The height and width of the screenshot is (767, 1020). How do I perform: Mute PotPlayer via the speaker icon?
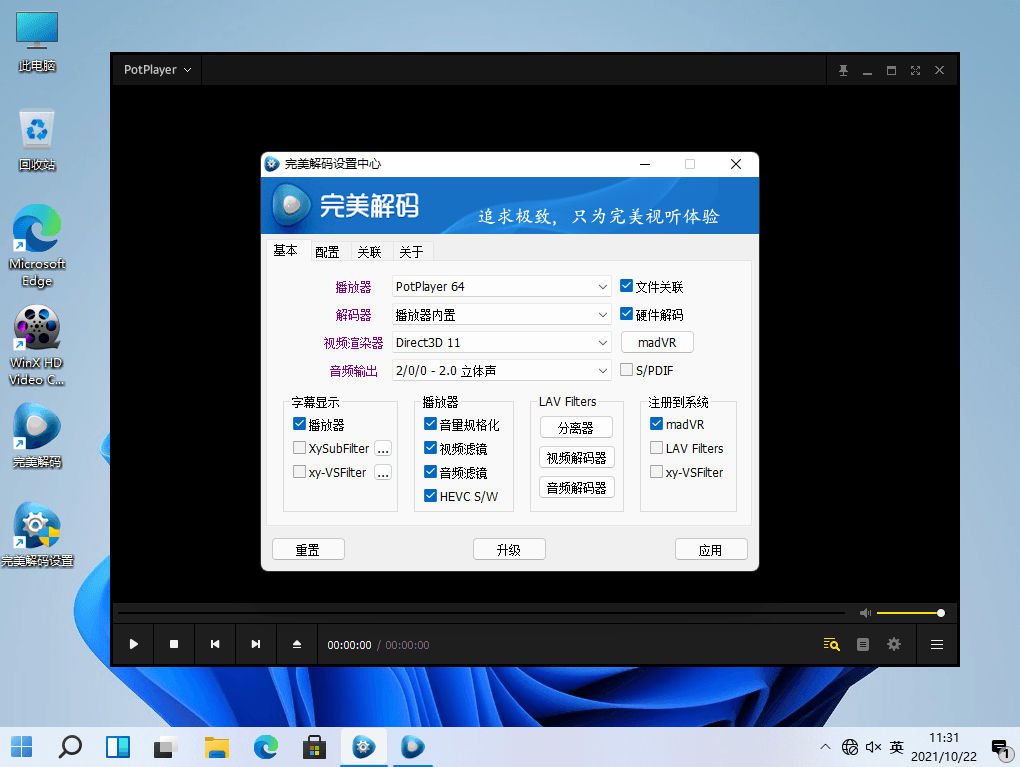865,613
